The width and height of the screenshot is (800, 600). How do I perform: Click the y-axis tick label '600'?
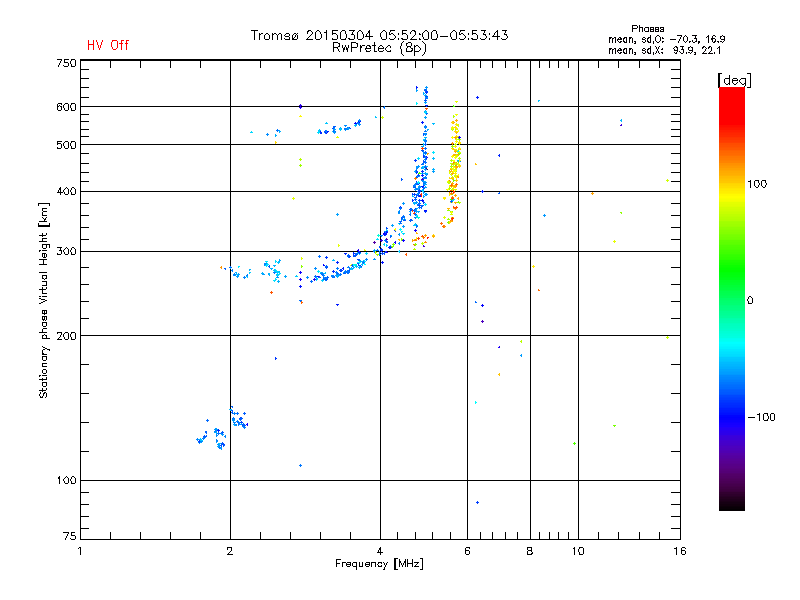(x=66, y=107)
